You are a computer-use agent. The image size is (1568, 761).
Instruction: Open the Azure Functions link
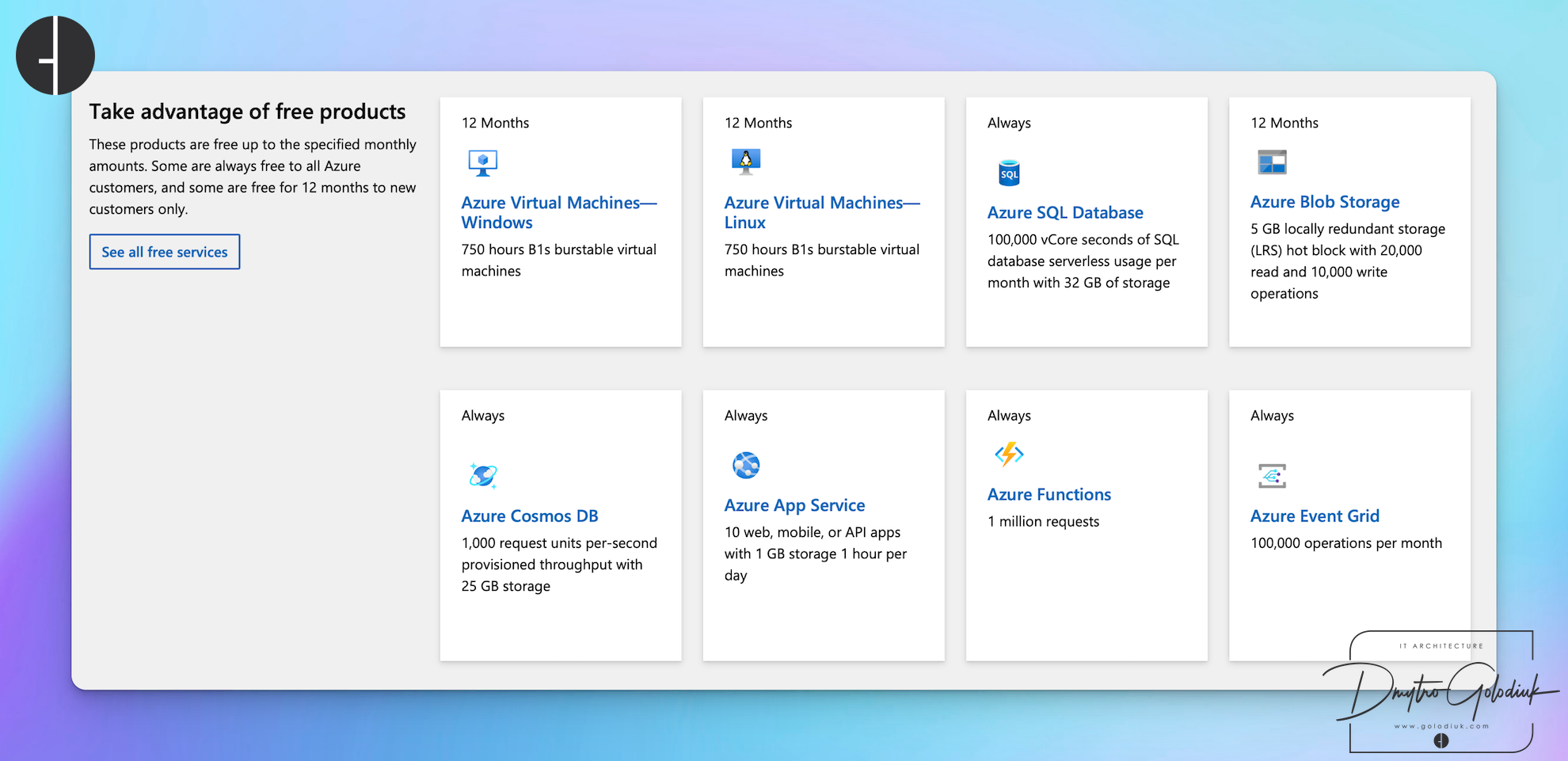pyautogui.click(x=1049, y=494)
